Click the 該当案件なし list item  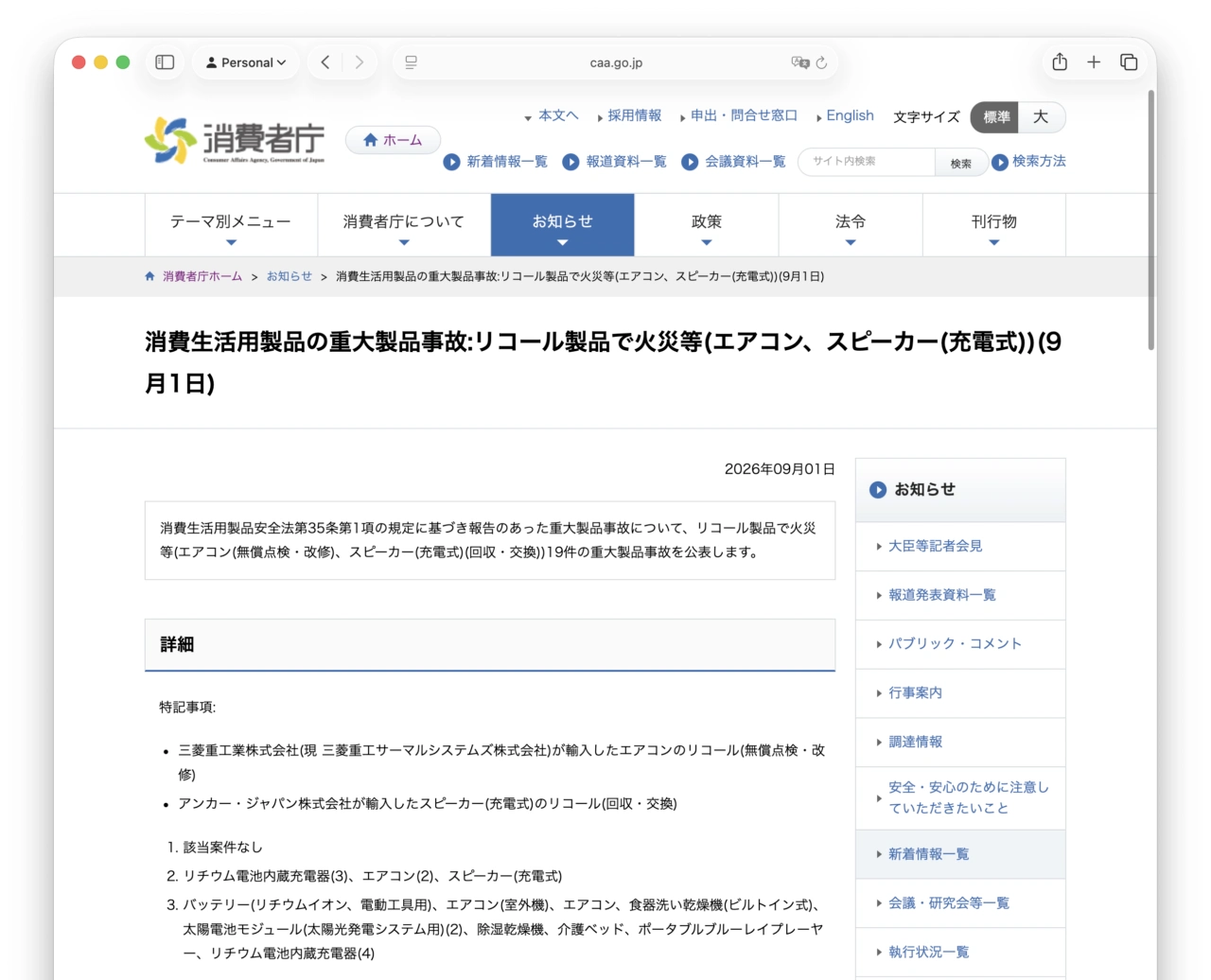click(223, 848)
